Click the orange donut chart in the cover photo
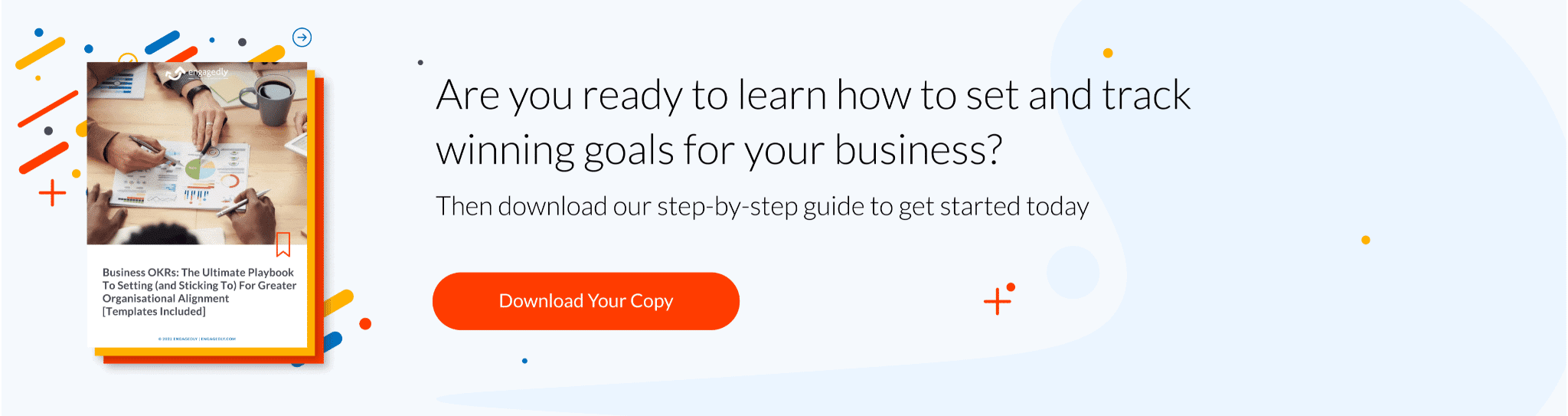The width and height of the screenshot is (1568, 416). [230, 182]
